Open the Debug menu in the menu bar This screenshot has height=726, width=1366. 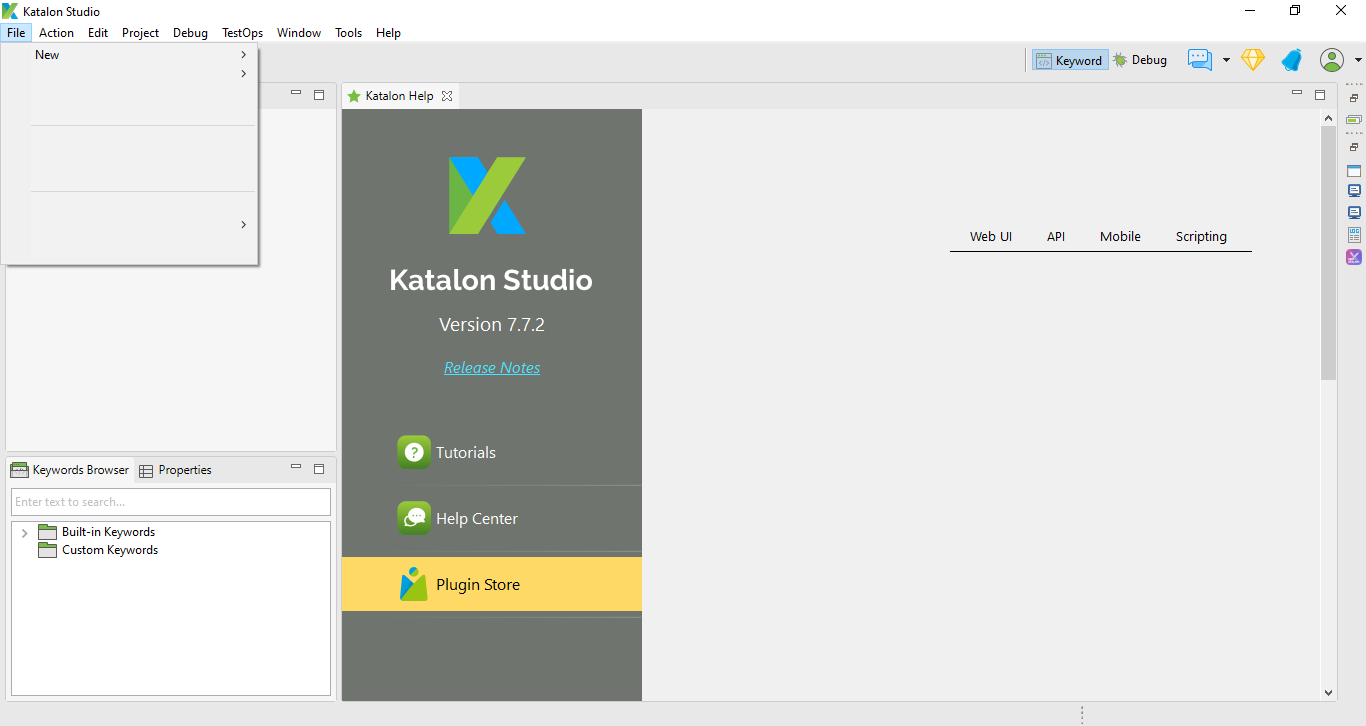(x=190, y=33)
